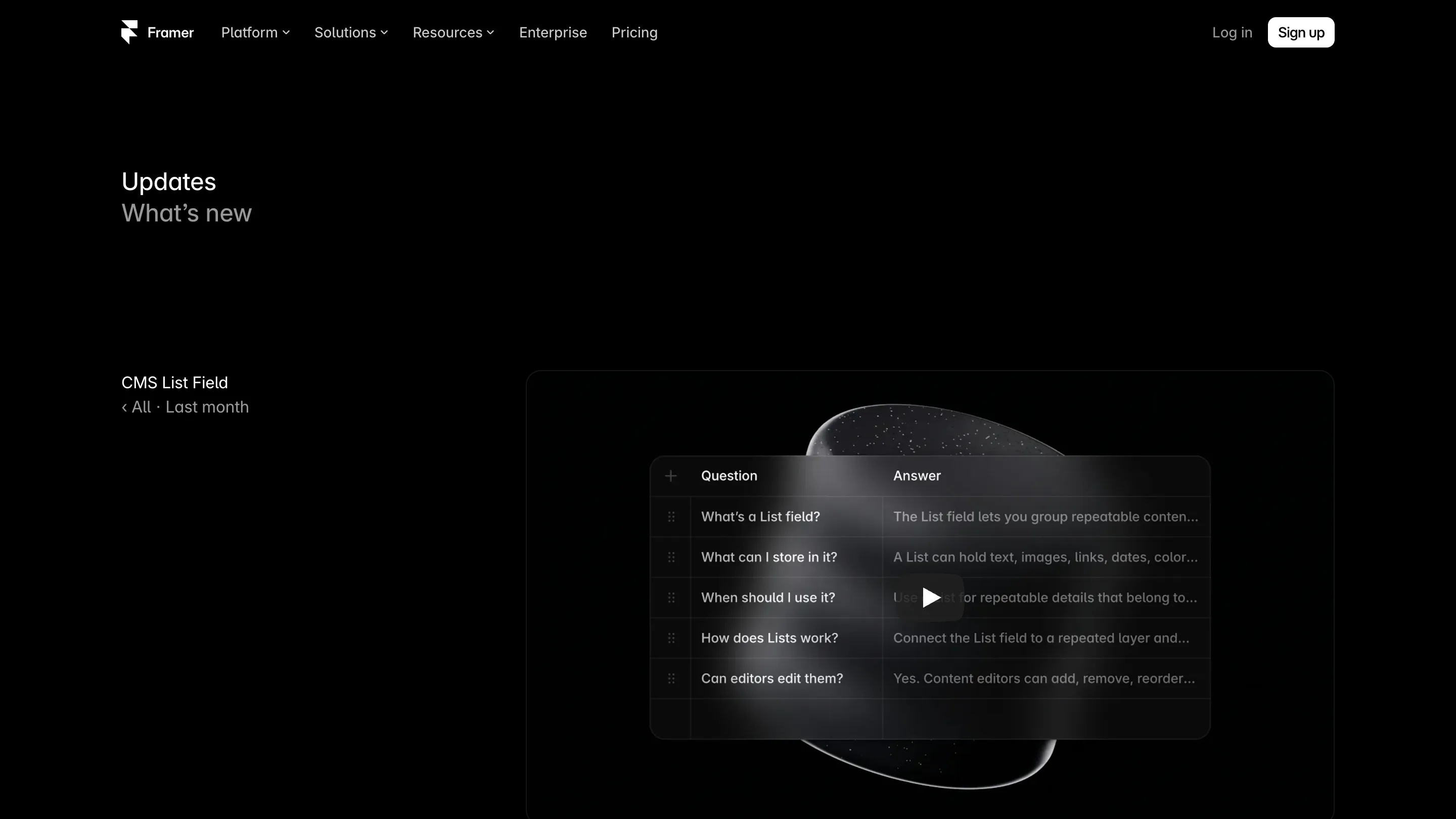Click the CMS List Field title
The height and width of the screenshot is (819, 1456).
(174, 383)
